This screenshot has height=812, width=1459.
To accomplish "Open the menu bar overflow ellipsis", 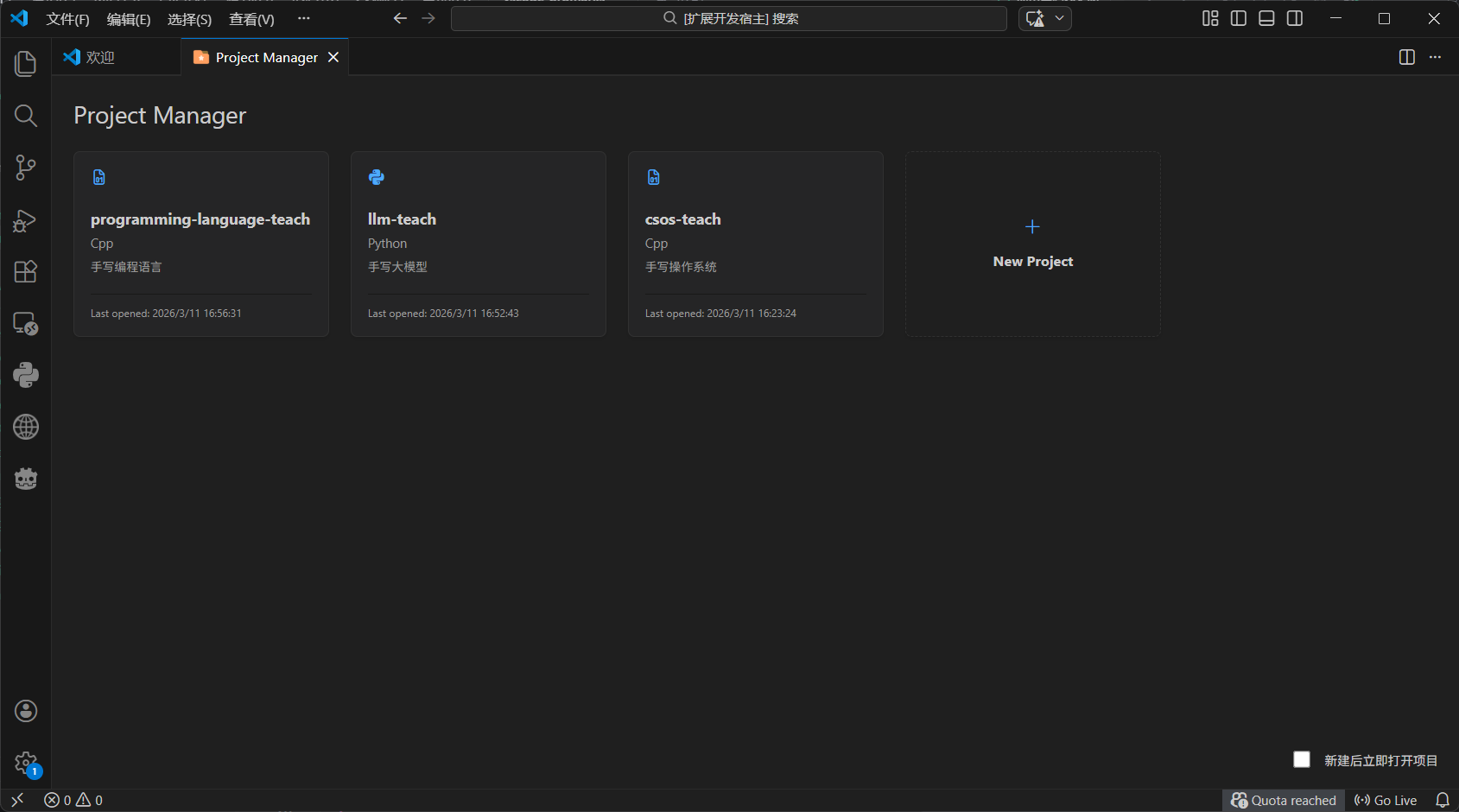I will click(303, 18).
